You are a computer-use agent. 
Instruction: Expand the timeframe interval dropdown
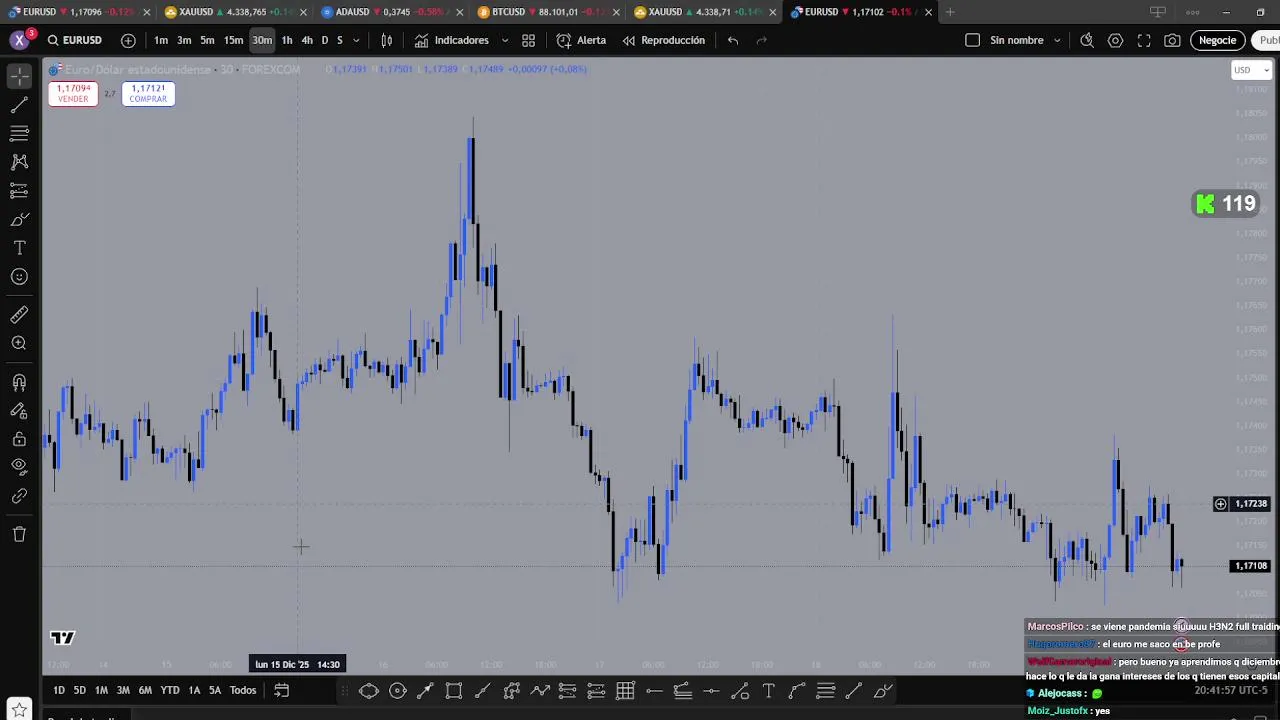coord(356,40)
